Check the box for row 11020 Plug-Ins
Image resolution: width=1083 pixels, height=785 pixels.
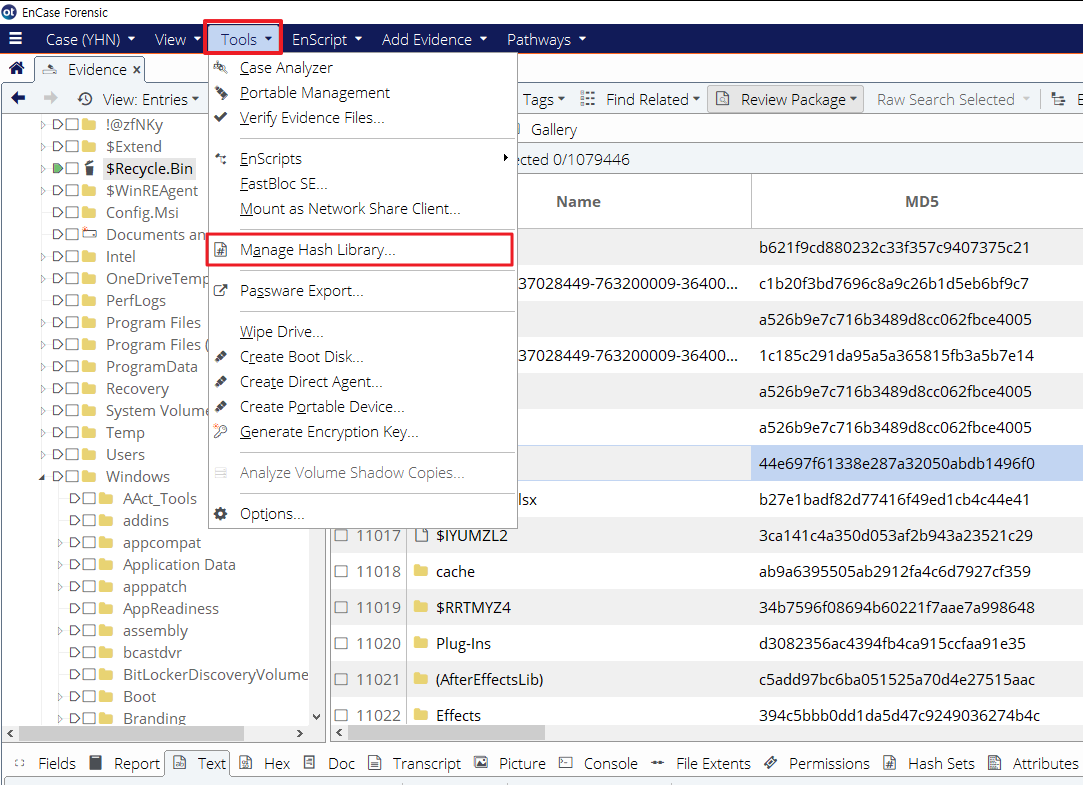coord(341,643)
